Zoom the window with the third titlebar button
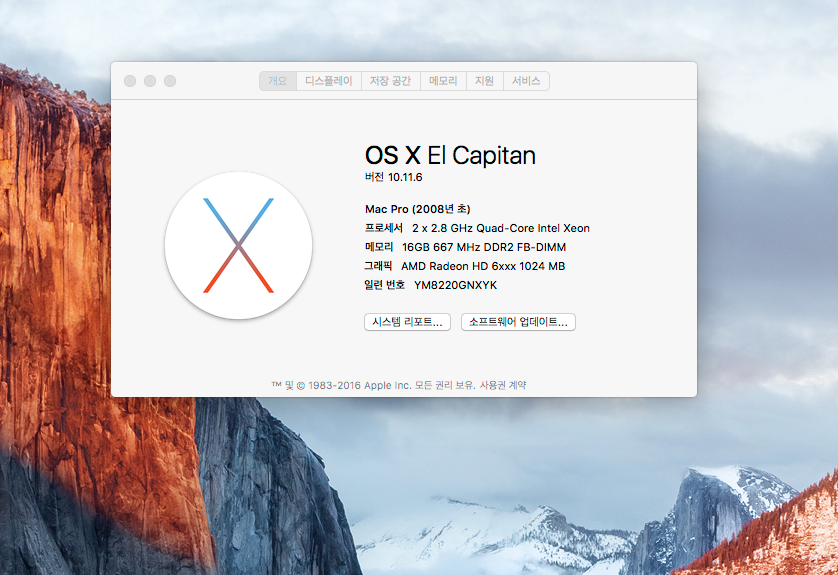Screen dimensions: 838x575 (170, 81)
